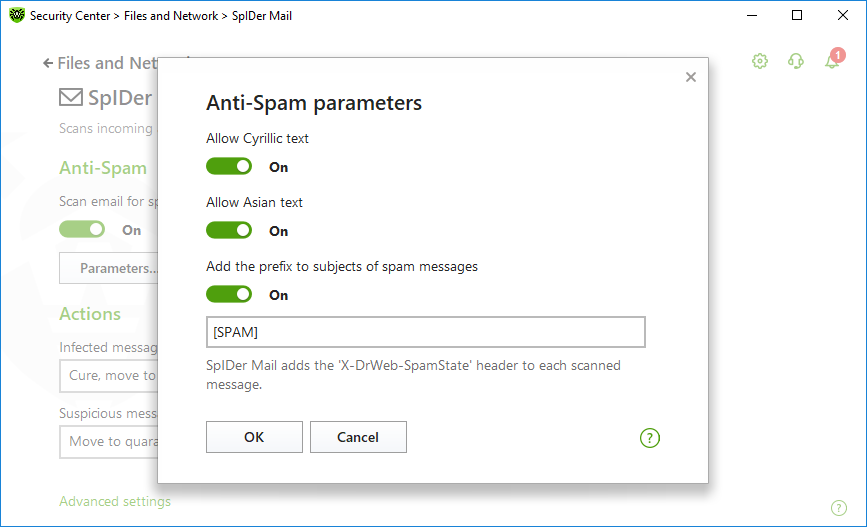
Task: Open help icon at window bottom corner
Action: click(x=839, y=508)
